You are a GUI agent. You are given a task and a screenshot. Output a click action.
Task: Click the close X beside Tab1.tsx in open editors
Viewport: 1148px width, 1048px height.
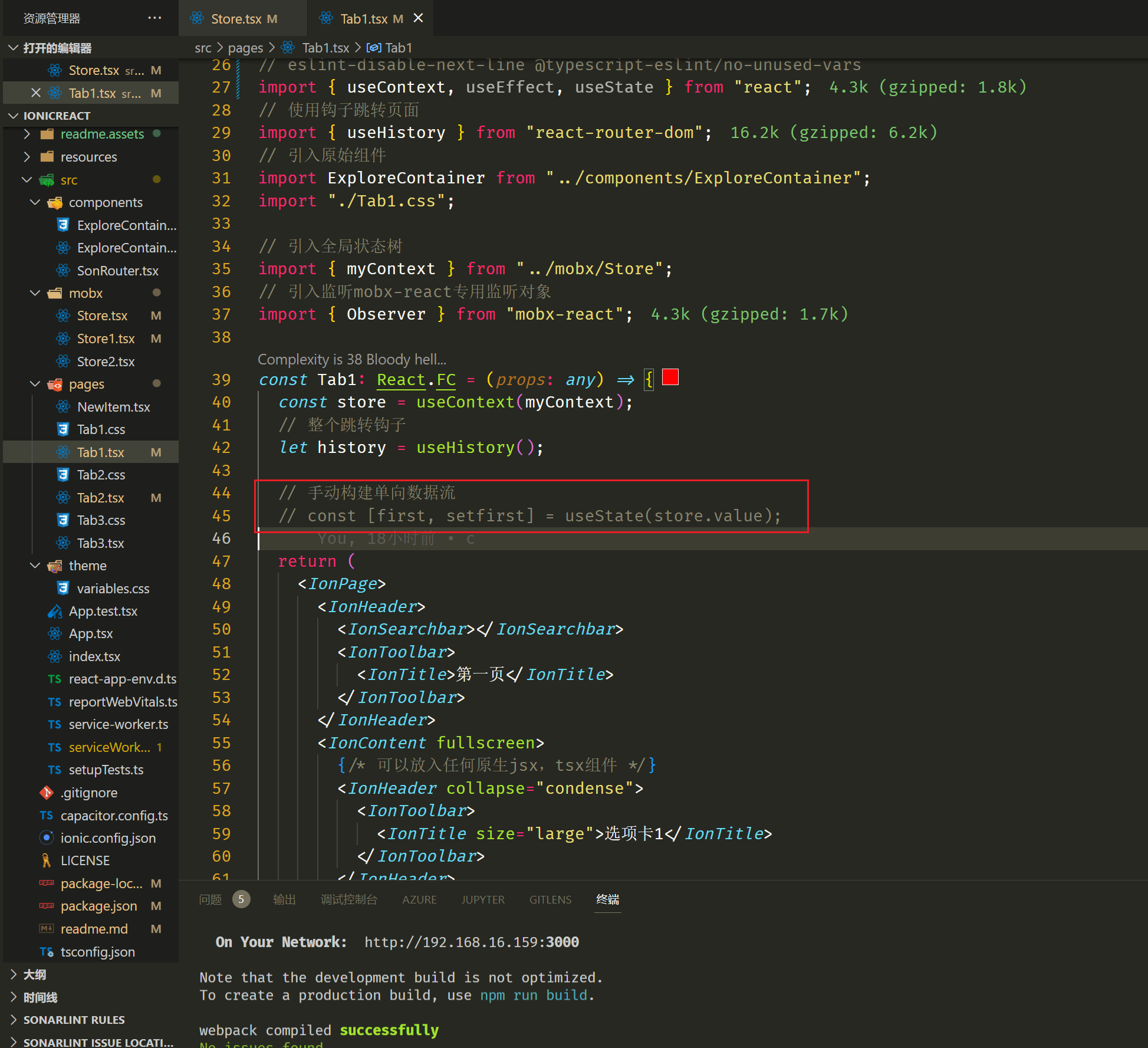tap(36, 93)
